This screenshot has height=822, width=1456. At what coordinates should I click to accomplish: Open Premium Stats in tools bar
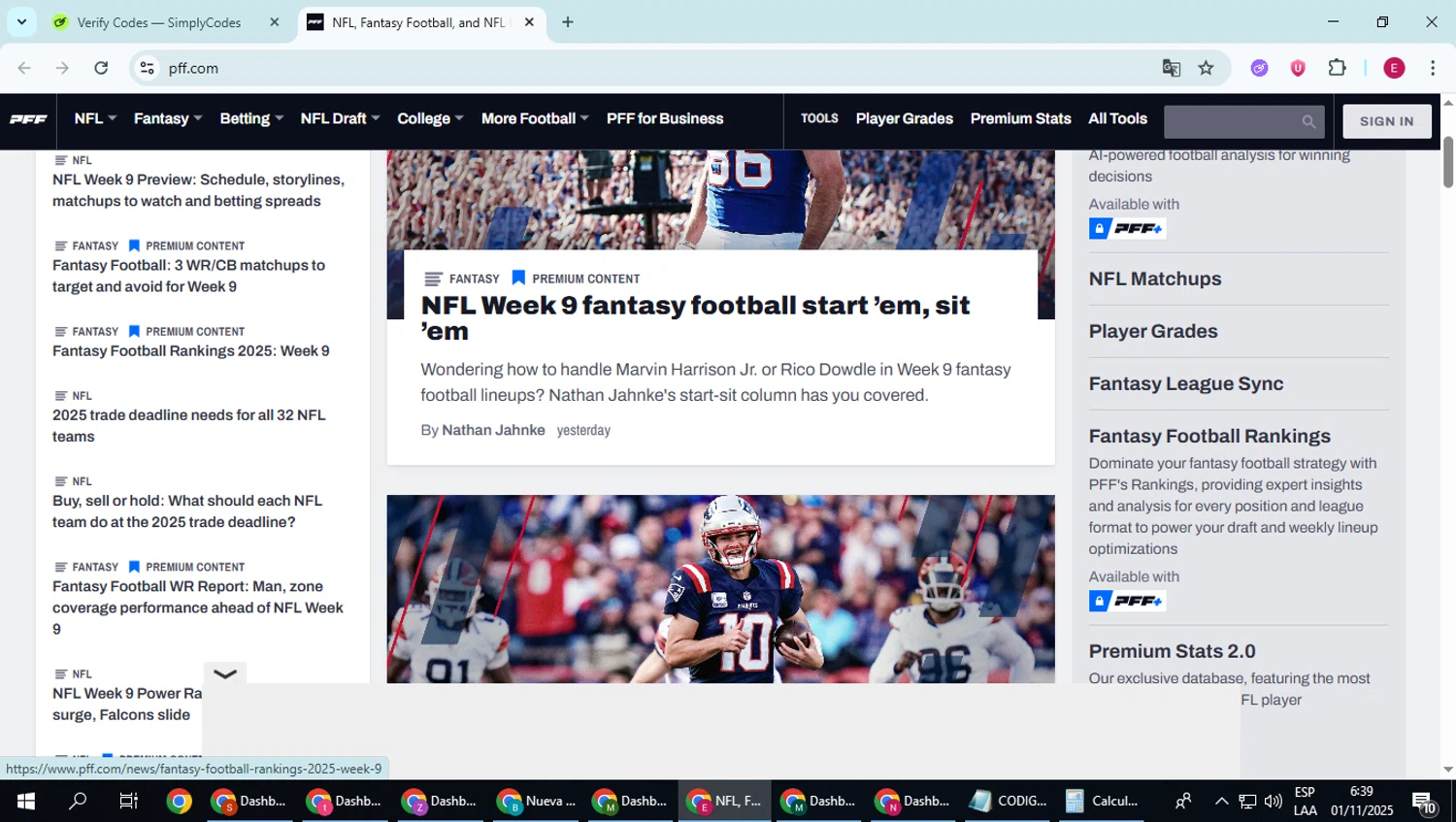click(1020, 118)
